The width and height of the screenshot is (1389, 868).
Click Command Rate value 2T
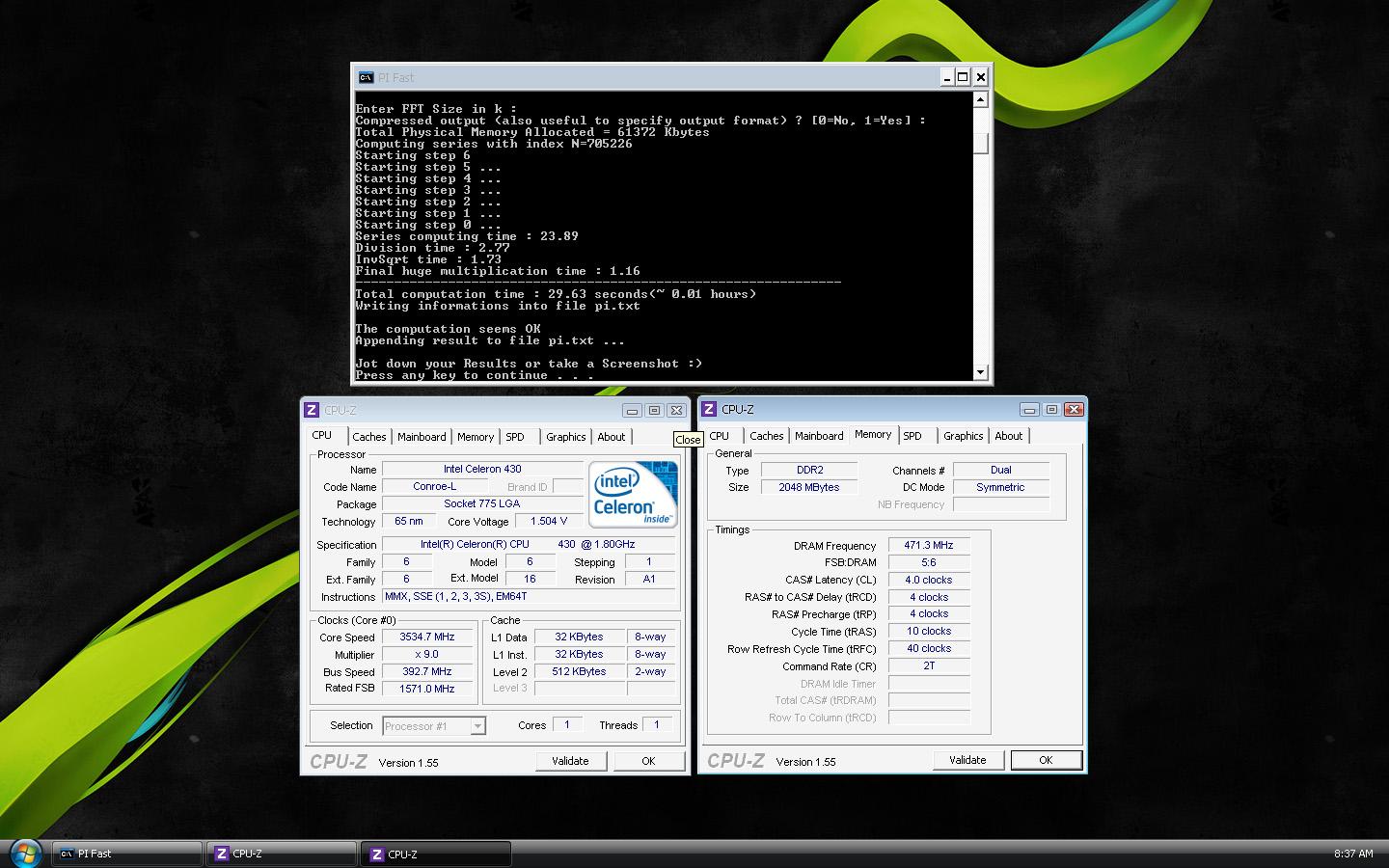929,666
